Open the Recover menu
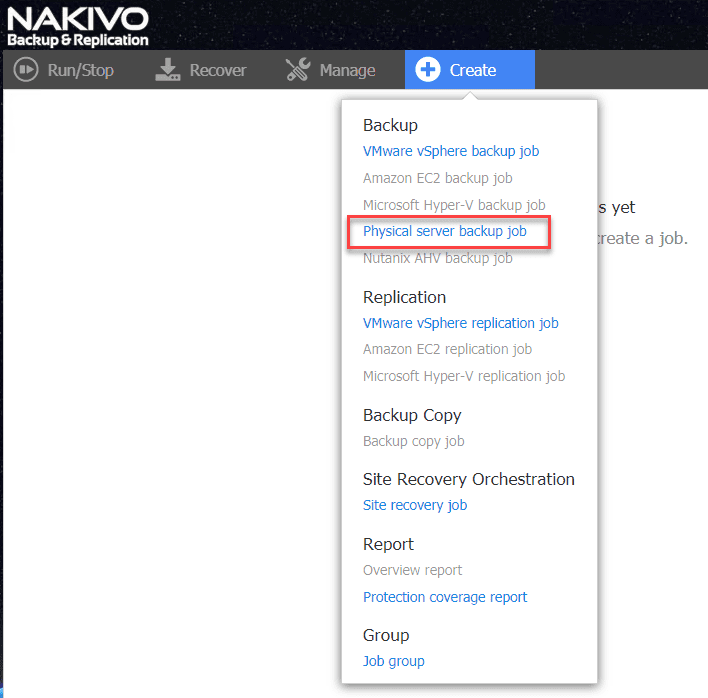This screenshot has height=698, width=708. pos(201,70)
